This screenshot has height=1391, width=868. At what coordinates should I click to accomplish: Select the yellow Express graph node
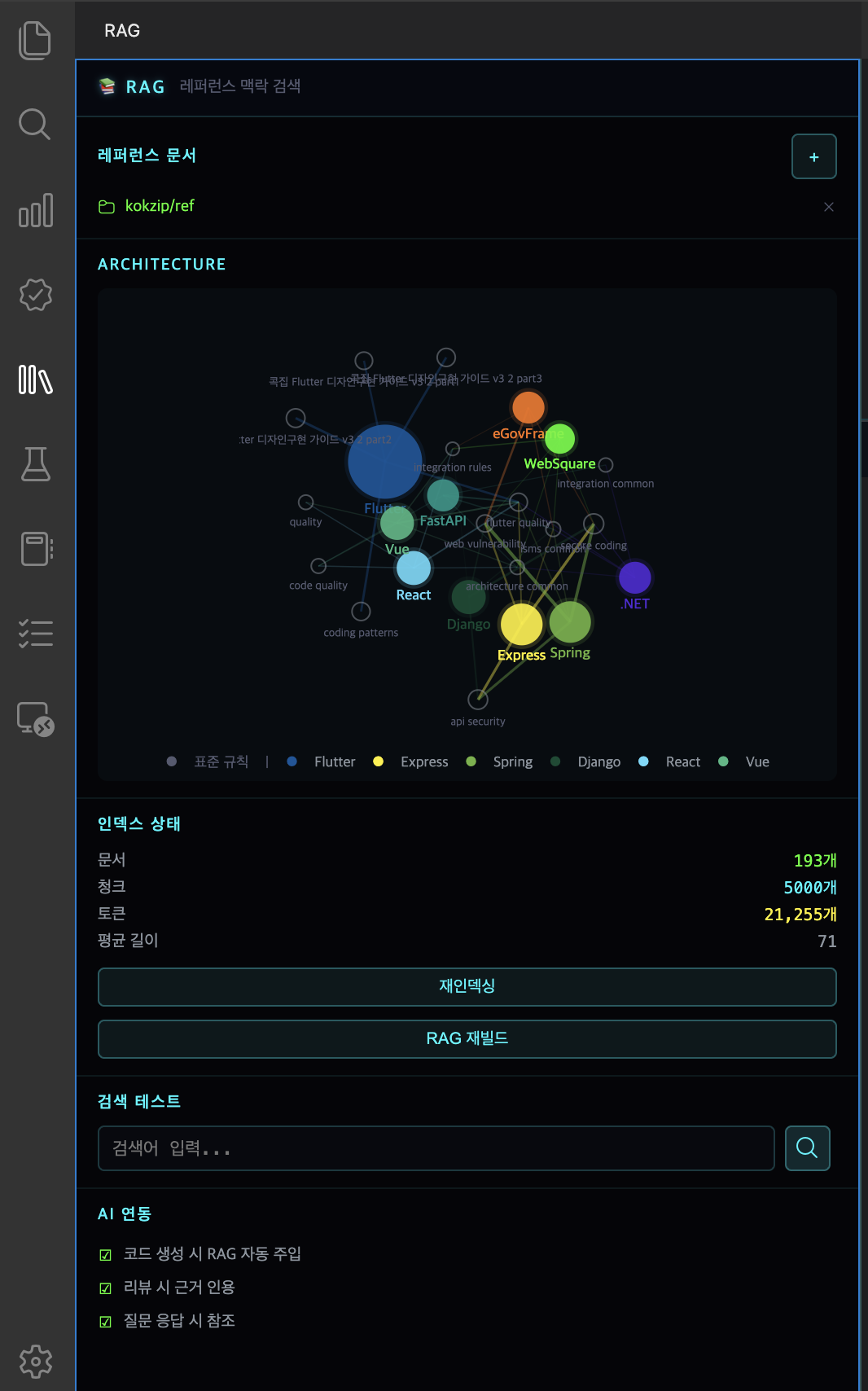521,625
